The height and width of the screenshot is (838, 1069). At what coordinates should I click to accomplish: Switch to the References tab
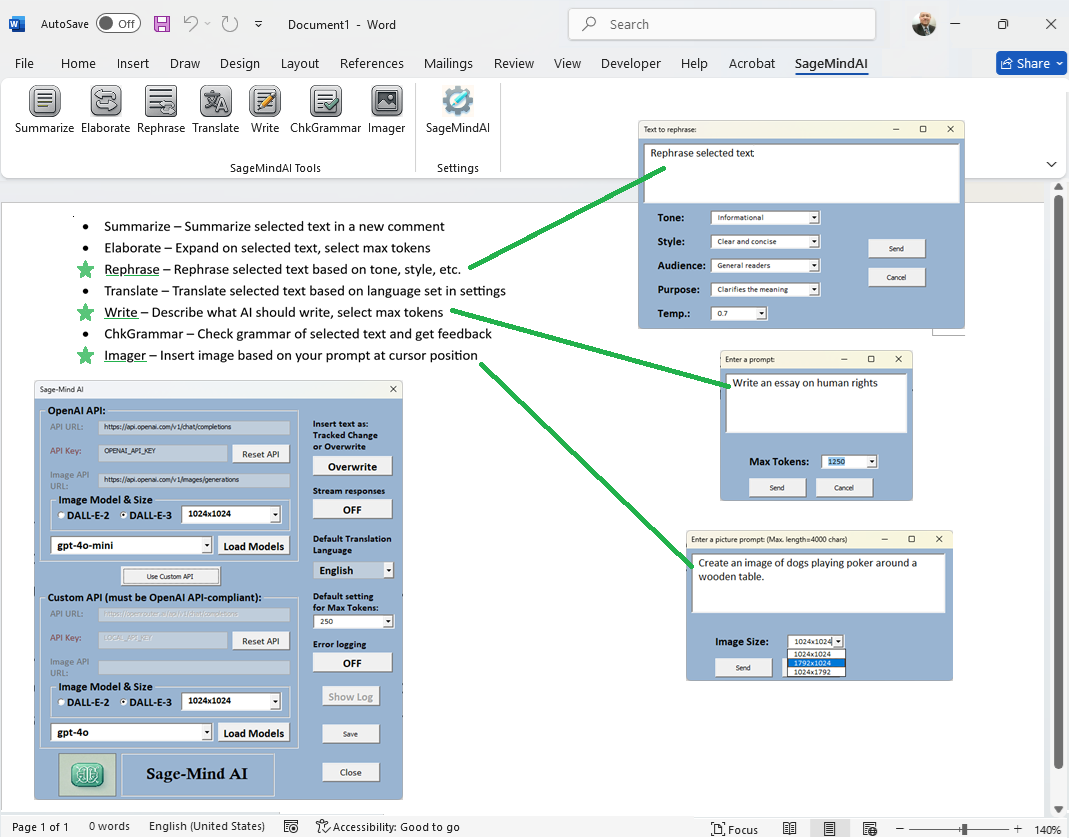click(371, 63)
